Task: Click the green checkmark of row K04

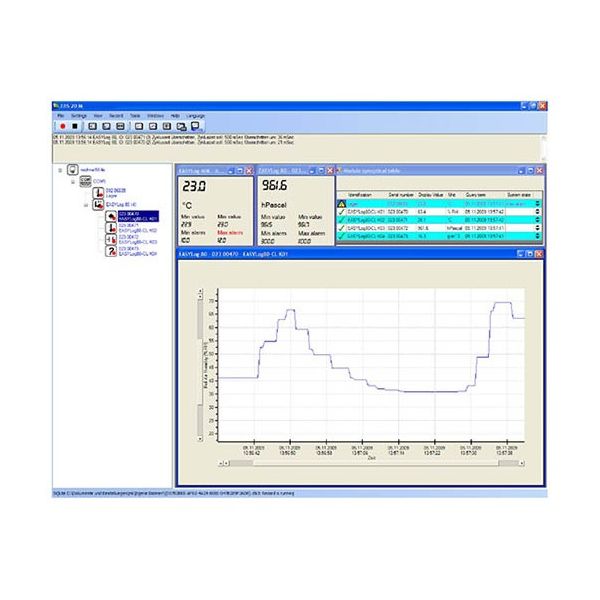Action: pyautogui.click(x=341, y=236)
